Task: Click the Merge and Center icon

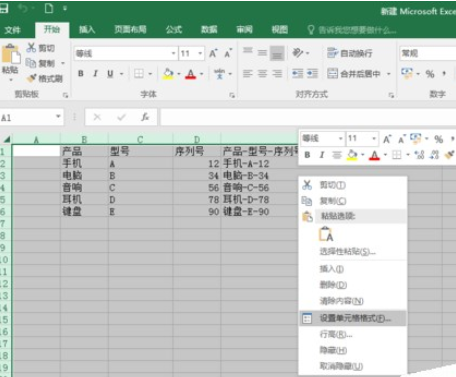Action: pos(332,73)
